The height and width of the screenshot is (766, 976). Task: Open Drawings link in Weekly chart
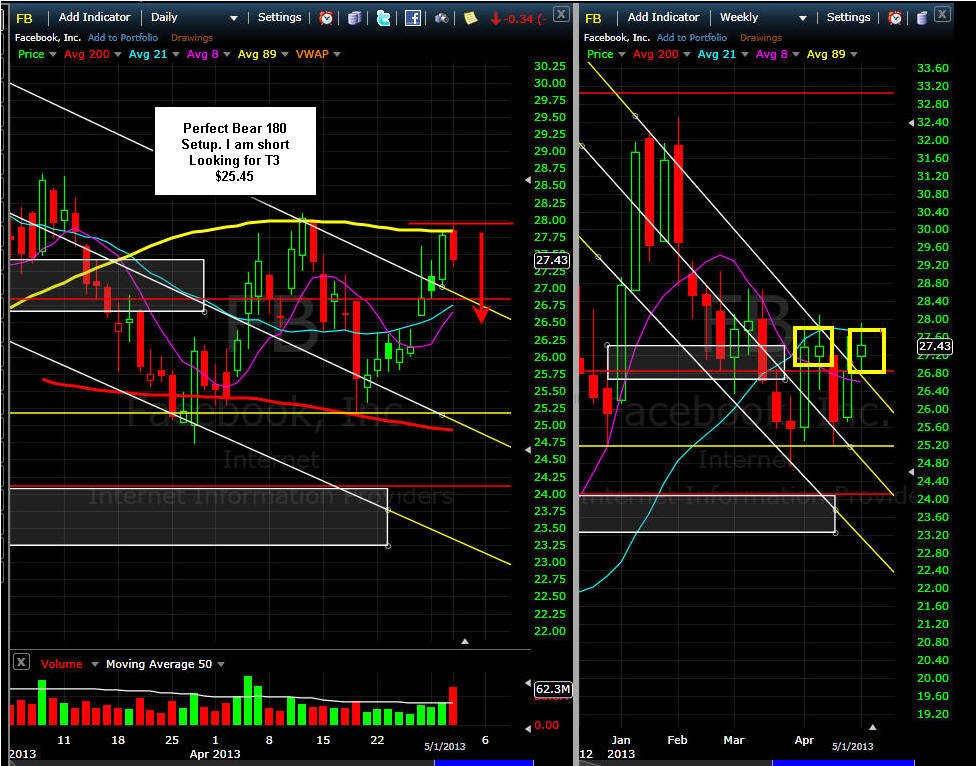pos(761,38)
